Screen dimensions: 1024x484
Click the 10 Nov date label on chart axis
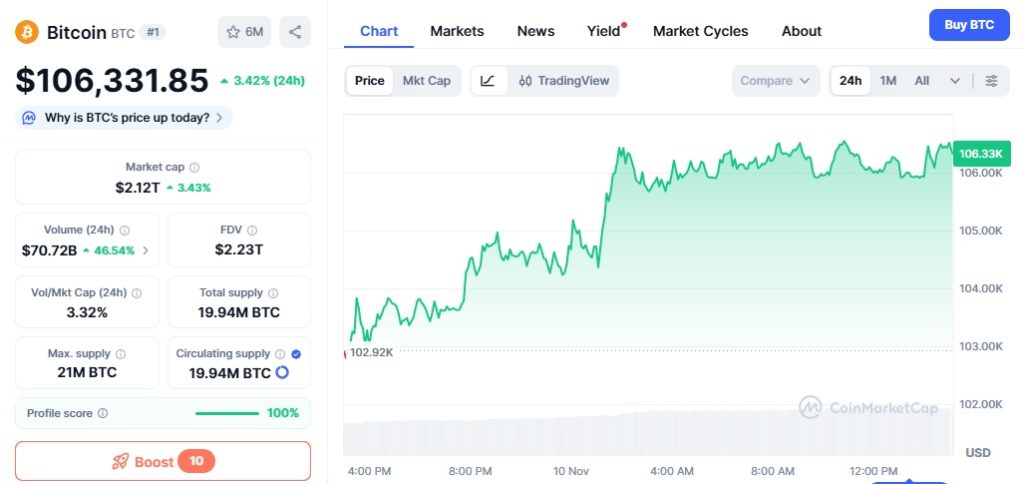tap(571, 471)
